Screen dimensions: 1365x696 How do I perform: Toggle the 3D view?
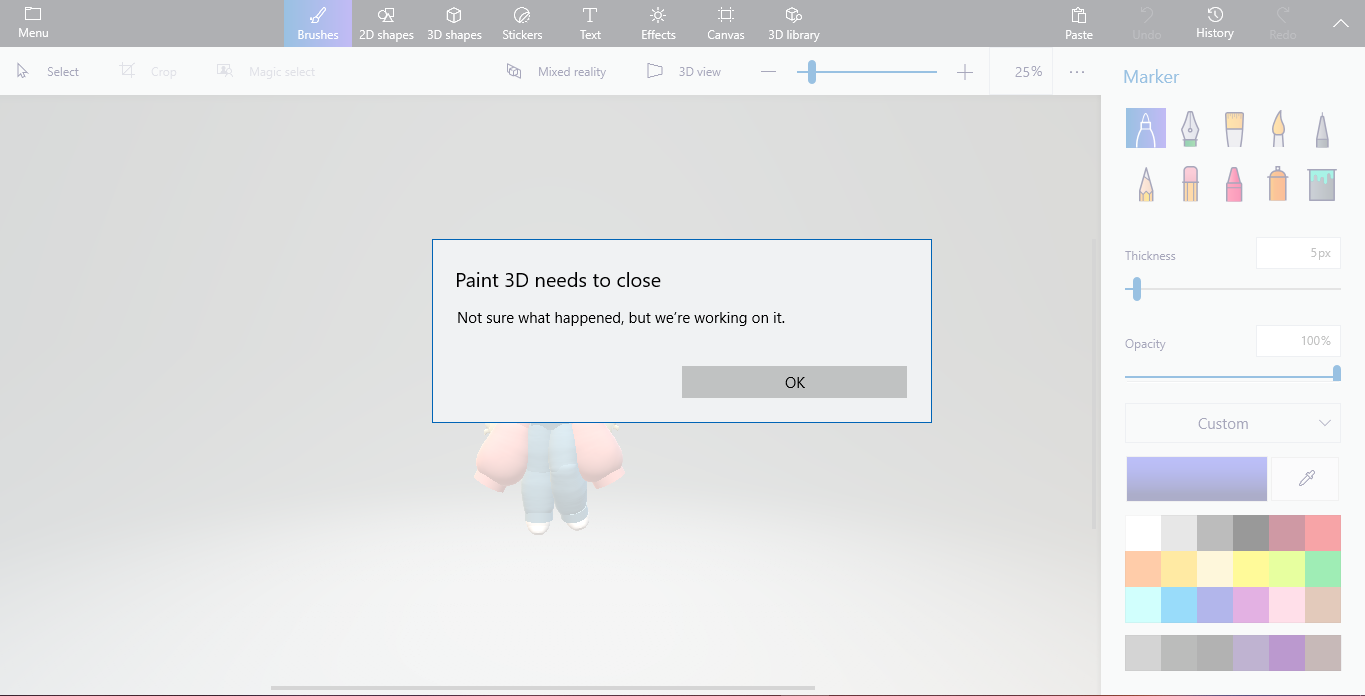[x=684, y=72]
